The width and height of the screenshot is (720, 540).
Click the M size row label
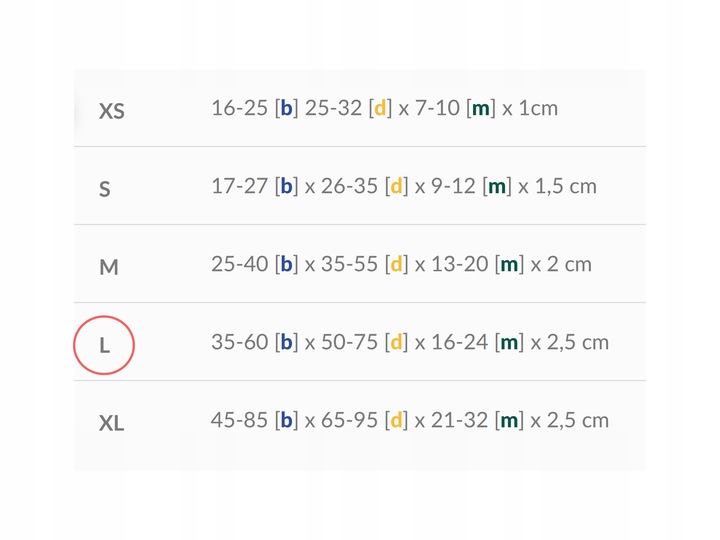click(109, 267)
